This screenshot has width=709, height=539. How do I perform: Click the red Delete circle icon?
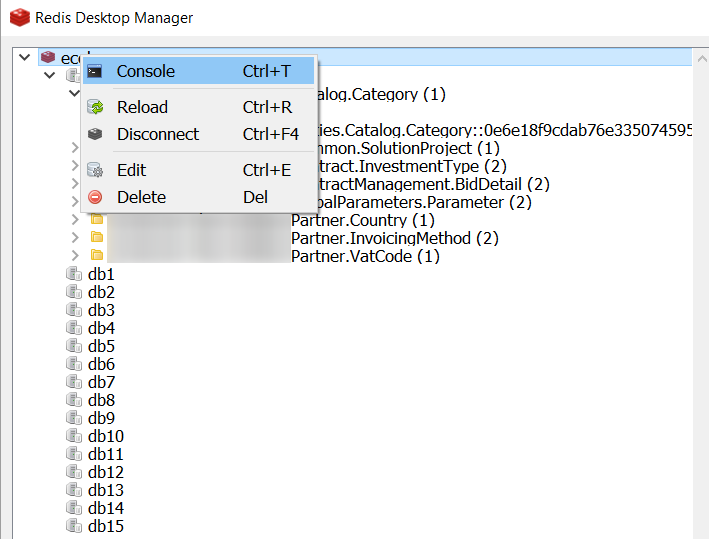(x=95, y=197)
